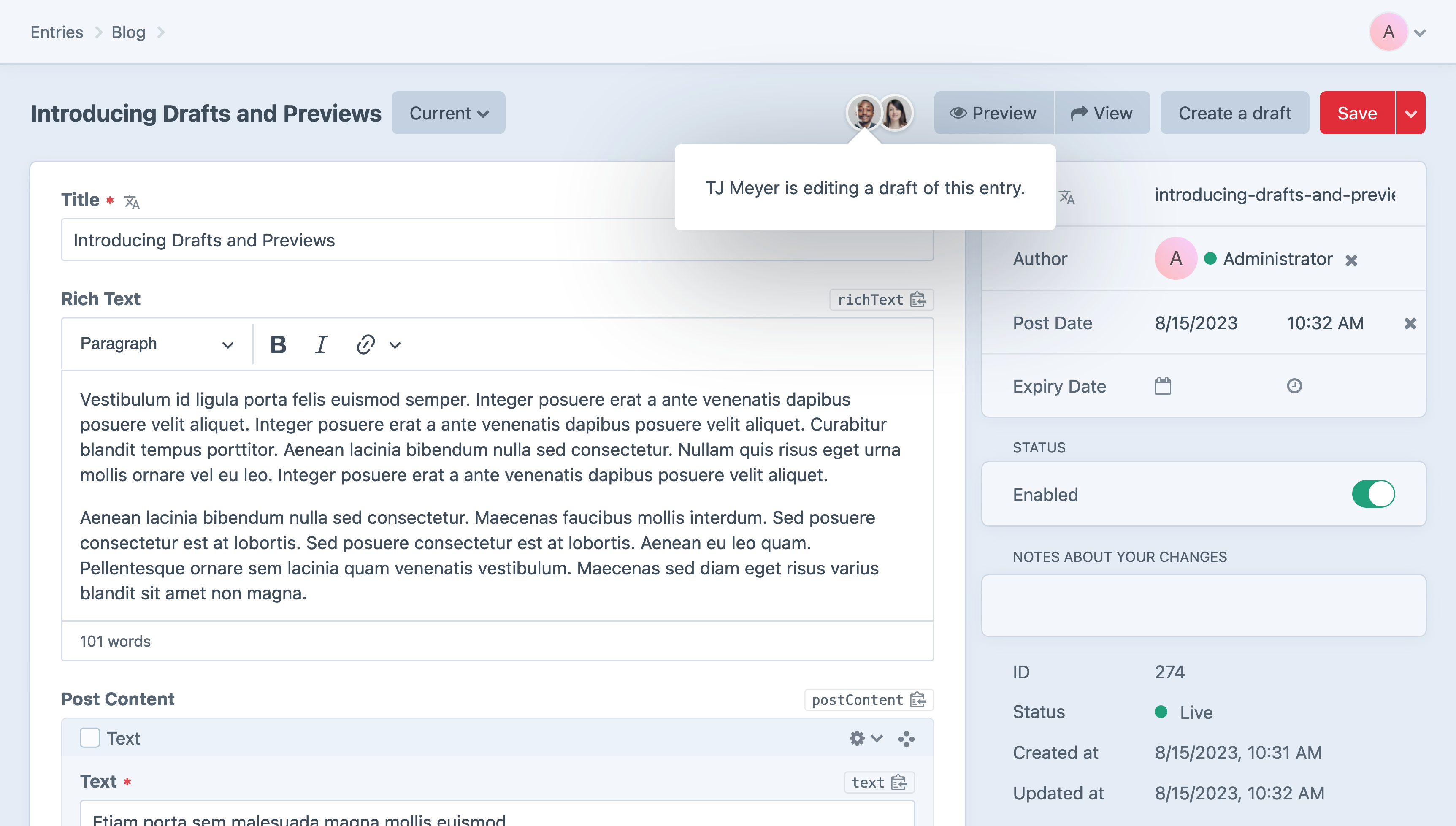Apply italic formatting in the editor

click(320, 344)
